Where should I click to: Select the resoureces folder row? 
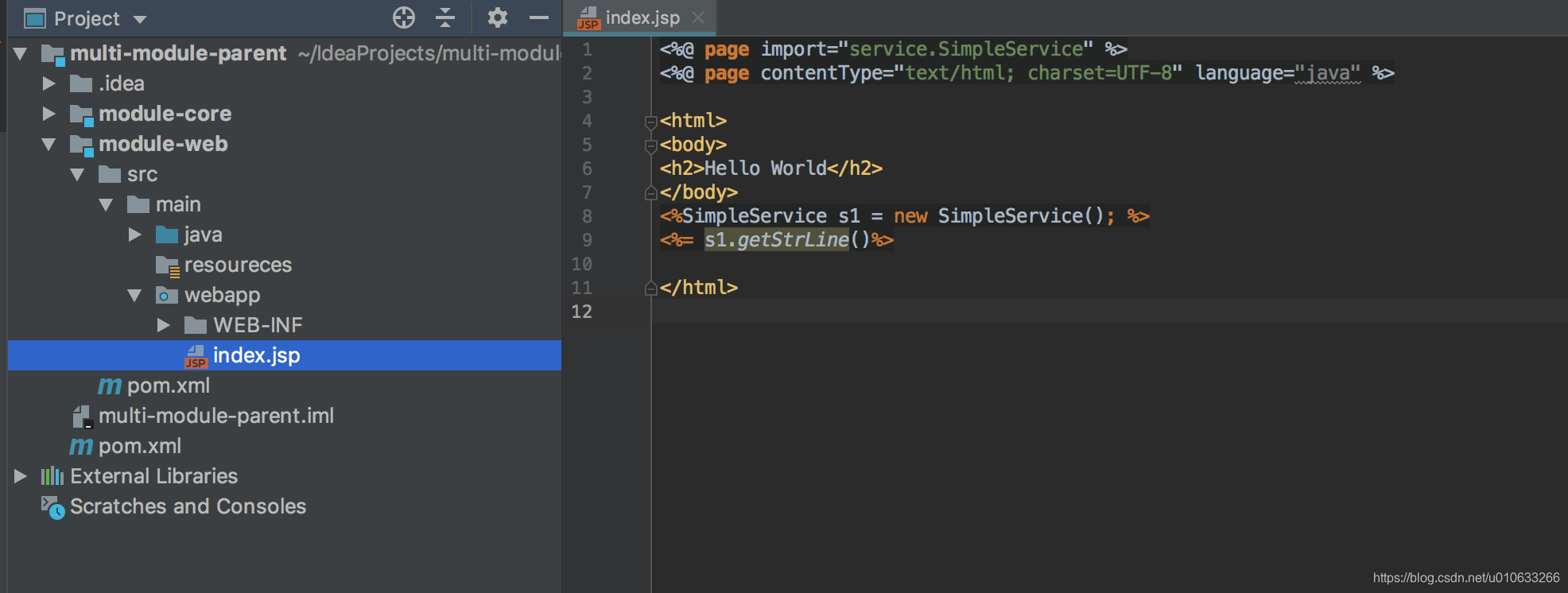click(x=285, y=265)
